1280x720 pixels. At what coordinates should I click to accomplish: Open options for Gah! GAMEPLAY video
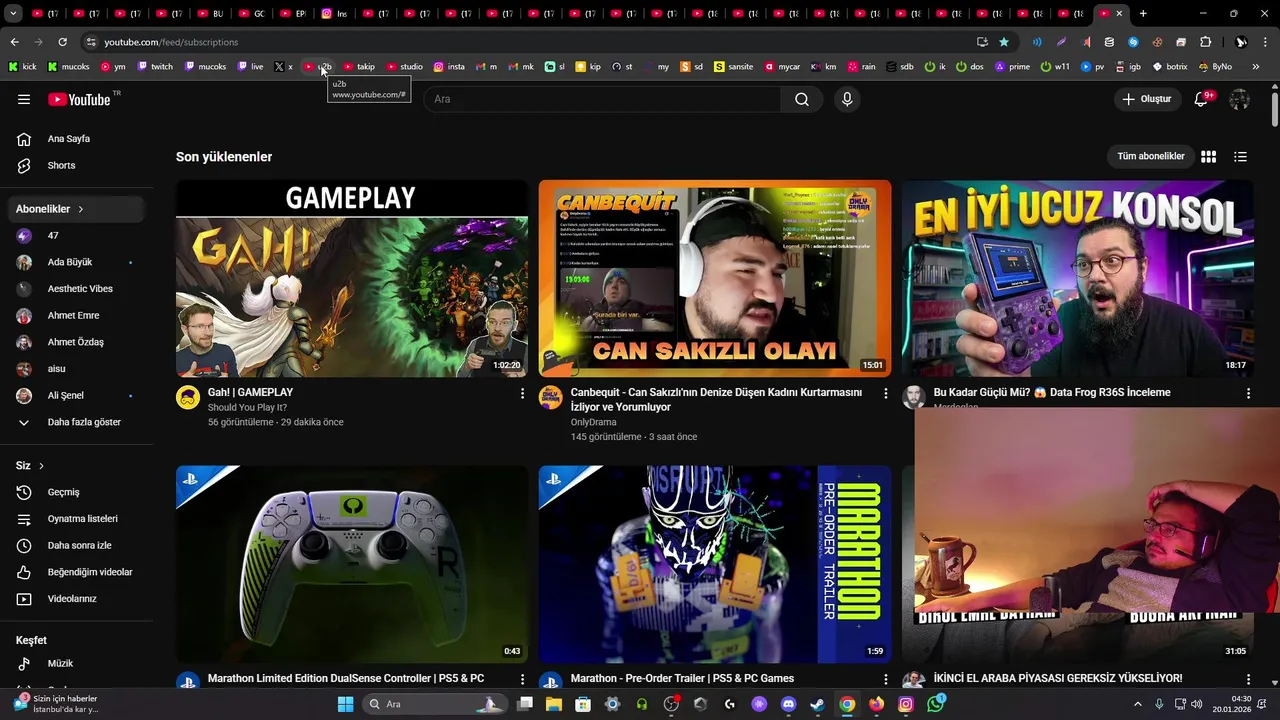point(522,394)
